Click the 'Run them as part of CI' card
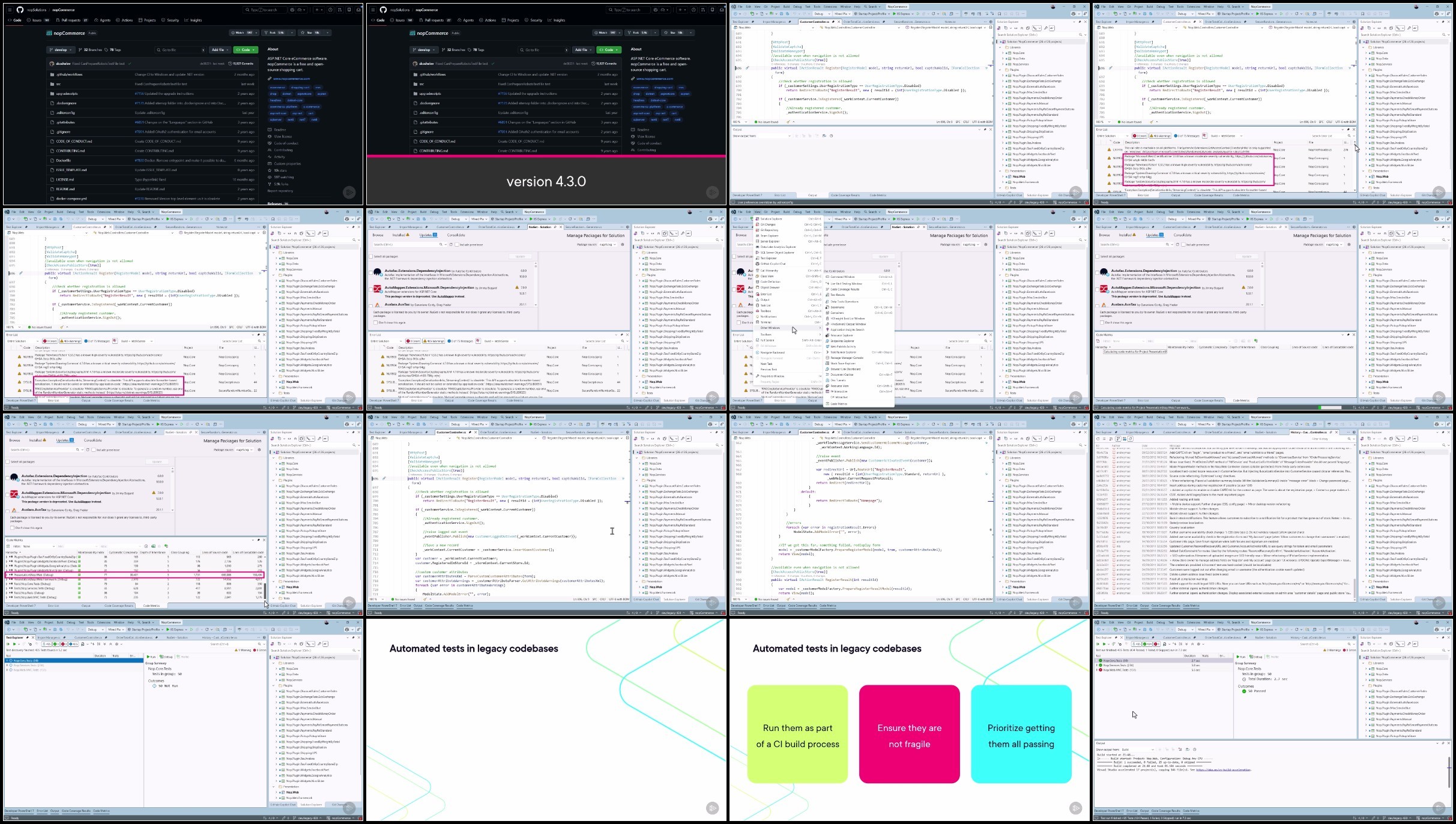Screen dimensions: 1456x824 point(797,734)
